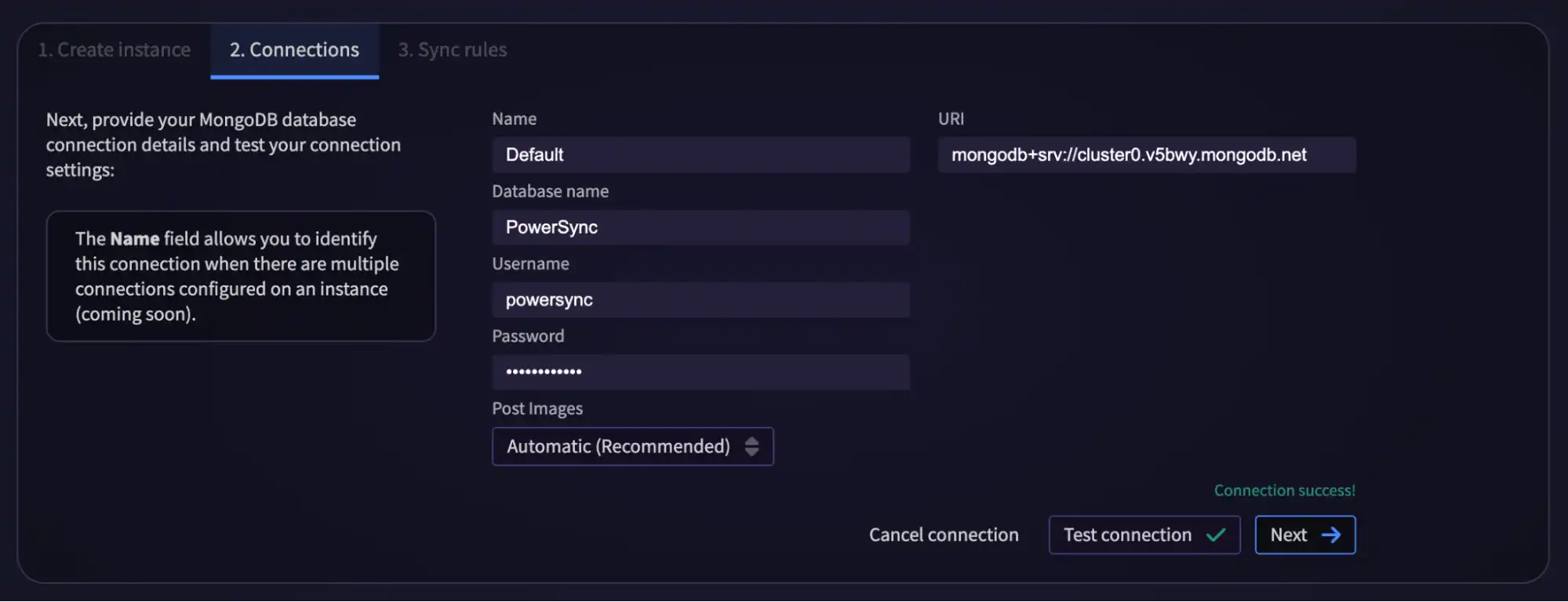Expand the Post Images selection menu
Screen dimensions: 1568x602
(x=632, y=446)
